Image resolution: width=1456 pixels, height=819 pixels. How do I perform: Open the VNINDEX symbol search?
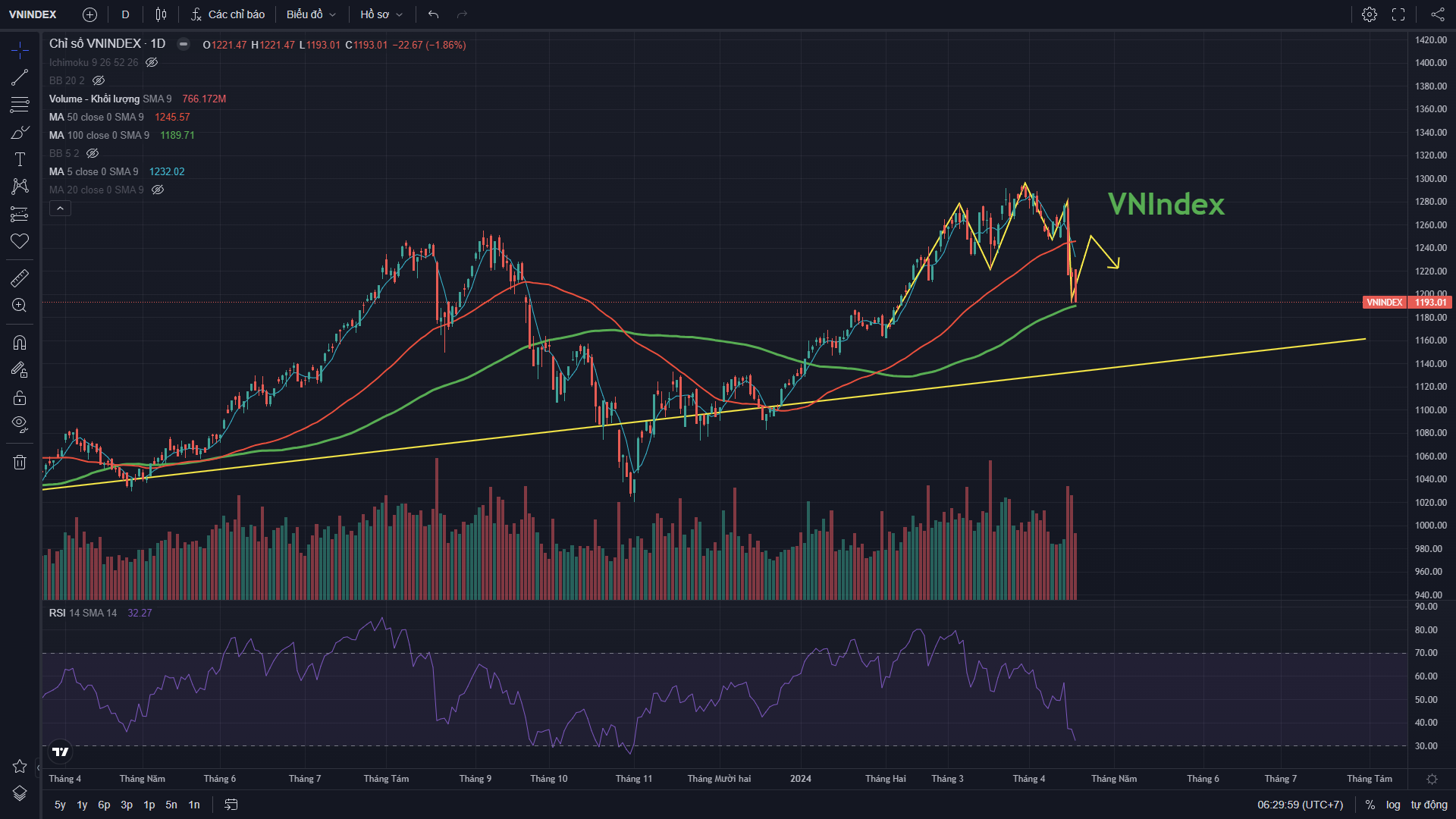33,14
